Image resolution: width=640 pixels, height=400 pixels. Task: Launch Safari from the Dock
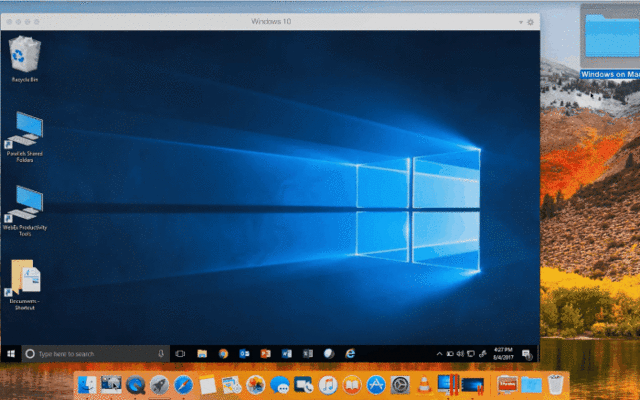(x=183, y=385)
